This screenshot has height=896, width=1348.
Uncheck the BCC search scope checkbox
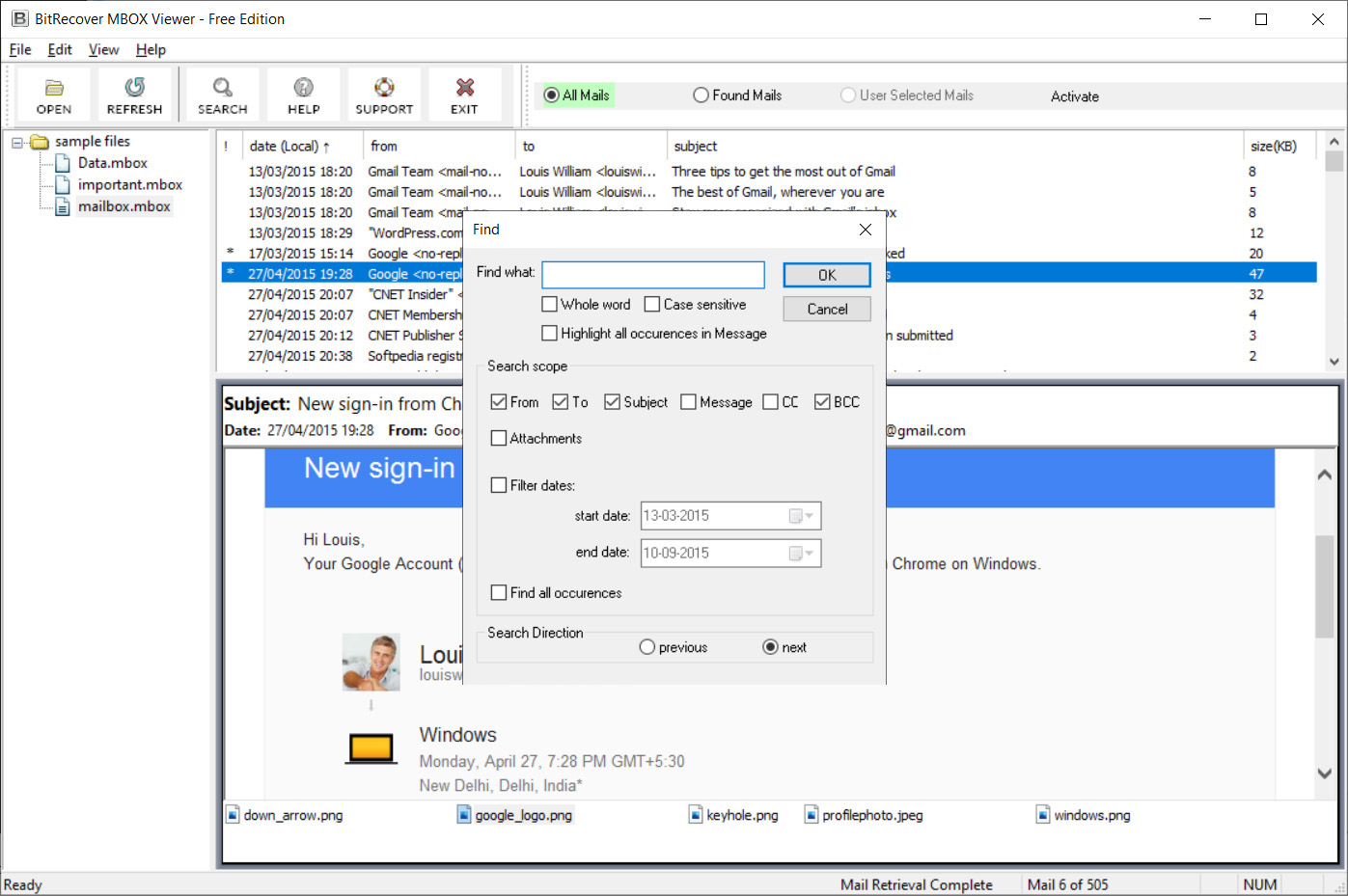(x=823, y=402)
